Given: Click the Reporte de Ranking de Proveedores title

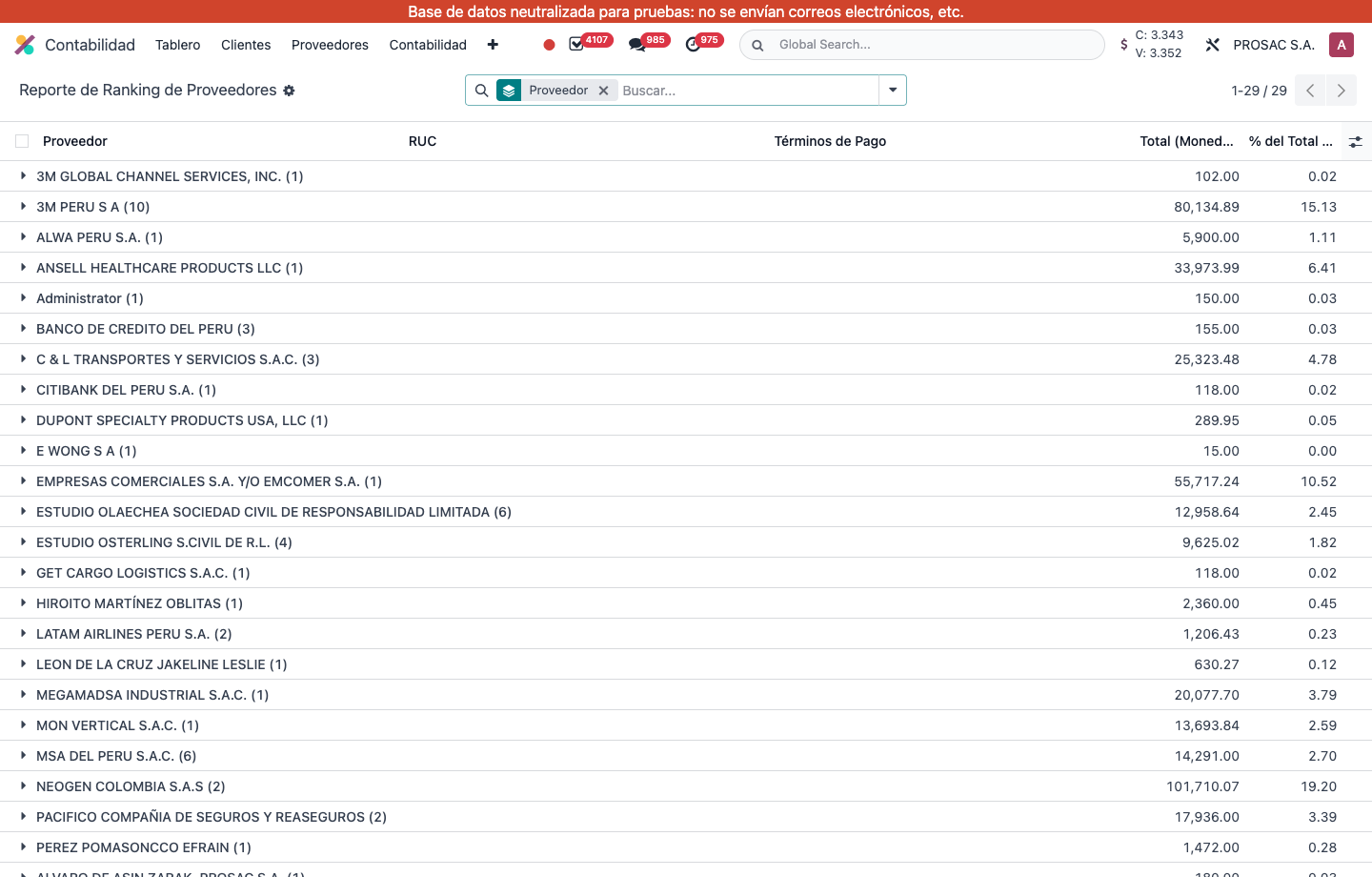Looking at the screenshot, I should point(148,90).
